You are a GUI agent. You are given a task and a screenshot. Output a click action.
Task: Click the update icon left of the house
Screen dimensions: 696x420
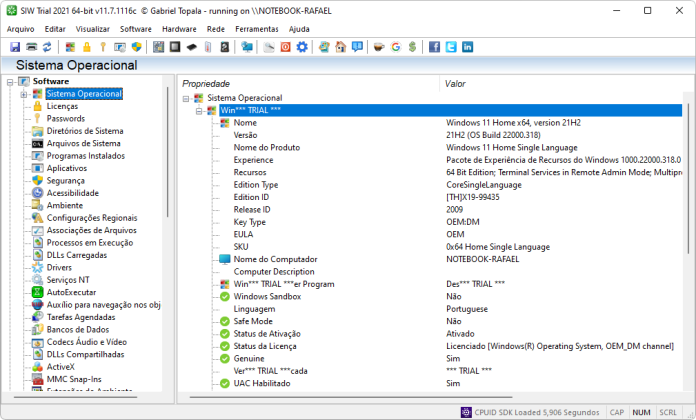[x=324, y=47]
